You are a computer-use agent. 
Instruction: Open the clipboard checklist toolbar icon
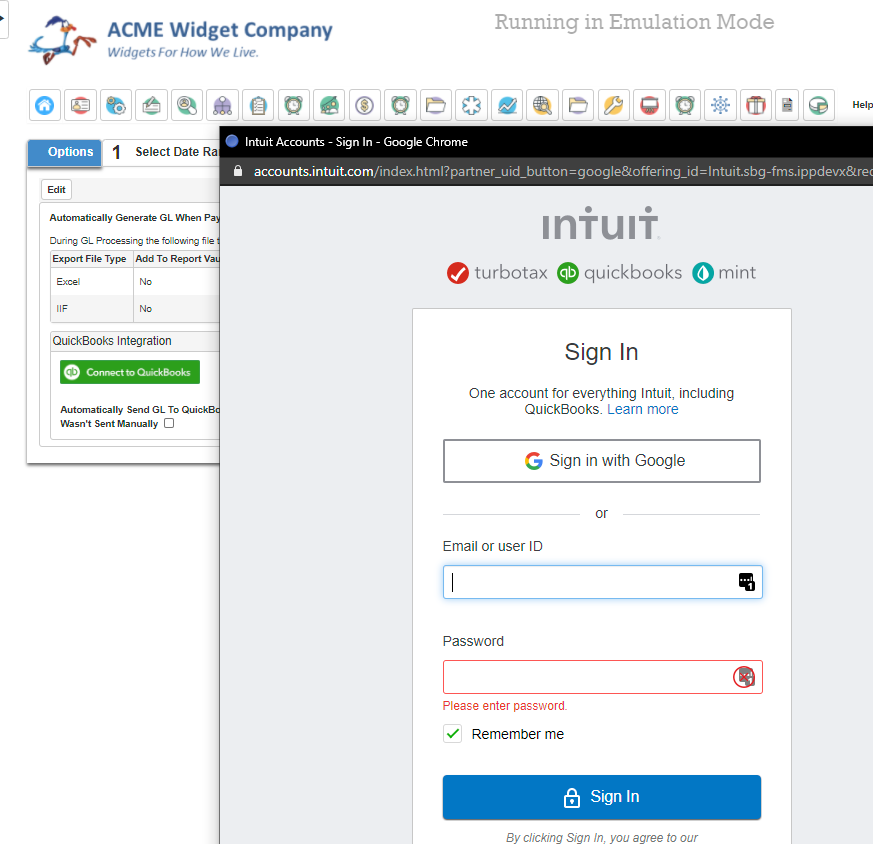[258, 105]
